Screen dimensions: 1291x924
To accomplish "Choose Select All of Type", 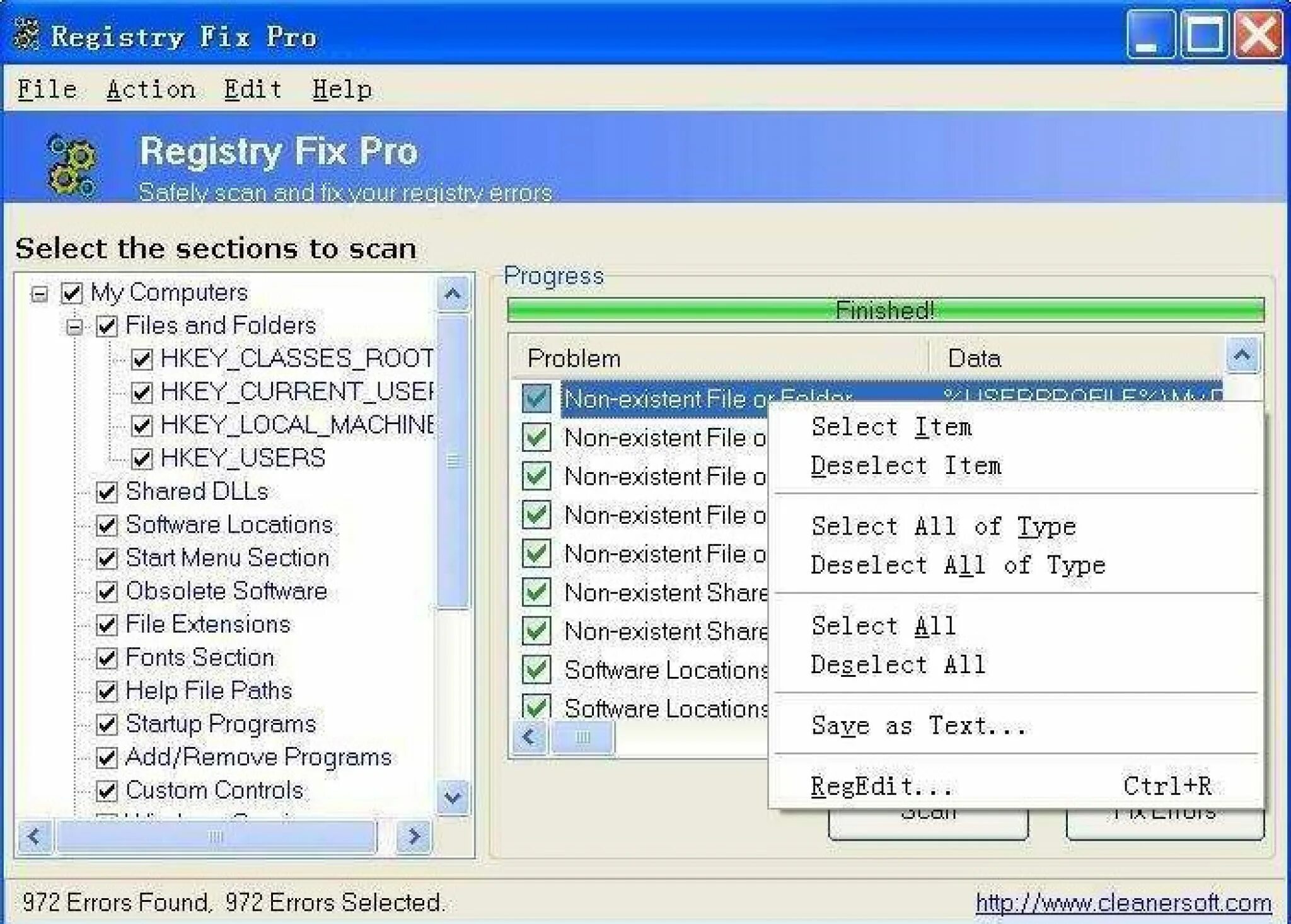I will tap(943, 526).
